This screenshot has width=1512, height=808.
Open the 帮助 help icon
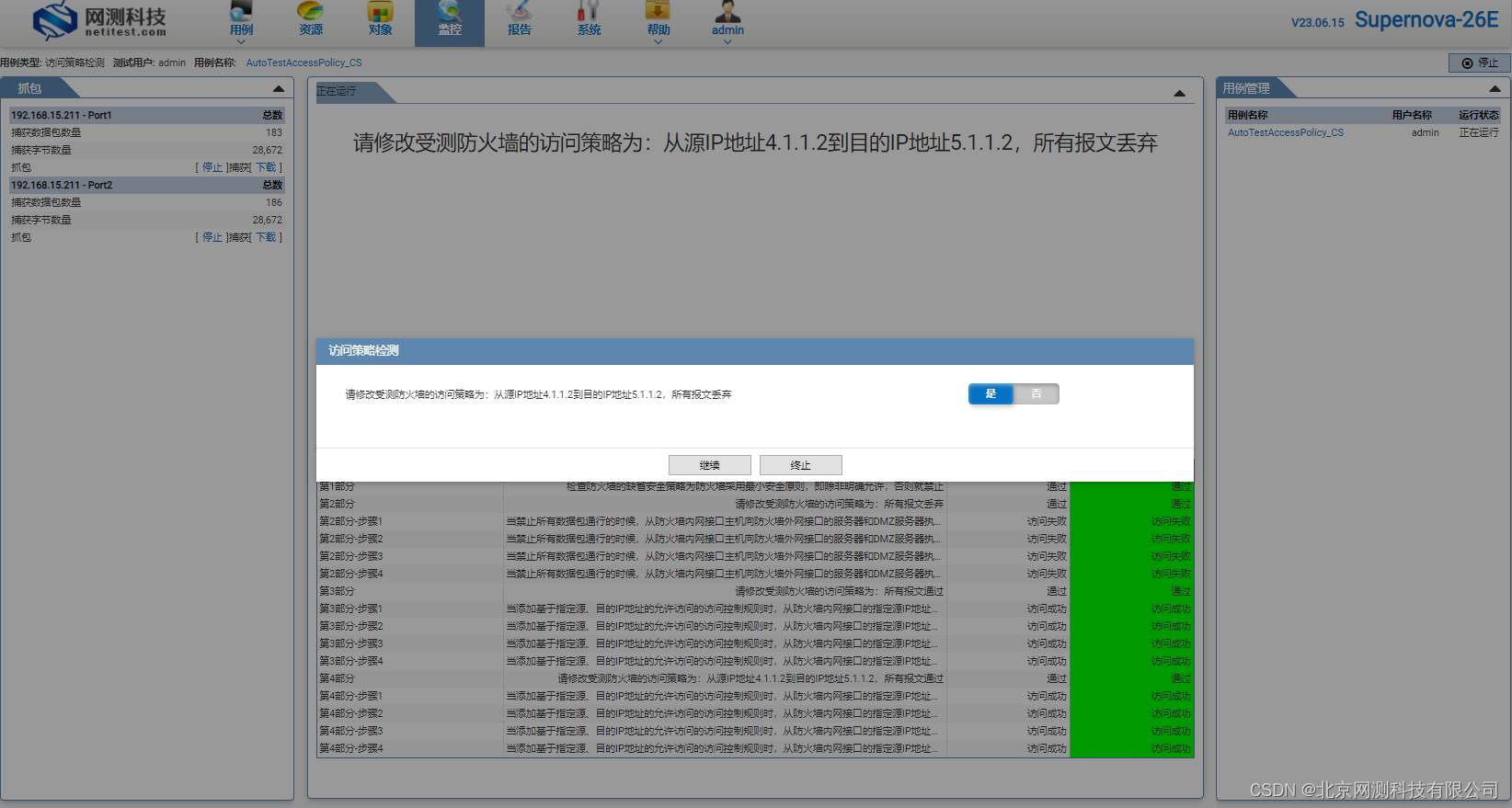pos(659,11)
